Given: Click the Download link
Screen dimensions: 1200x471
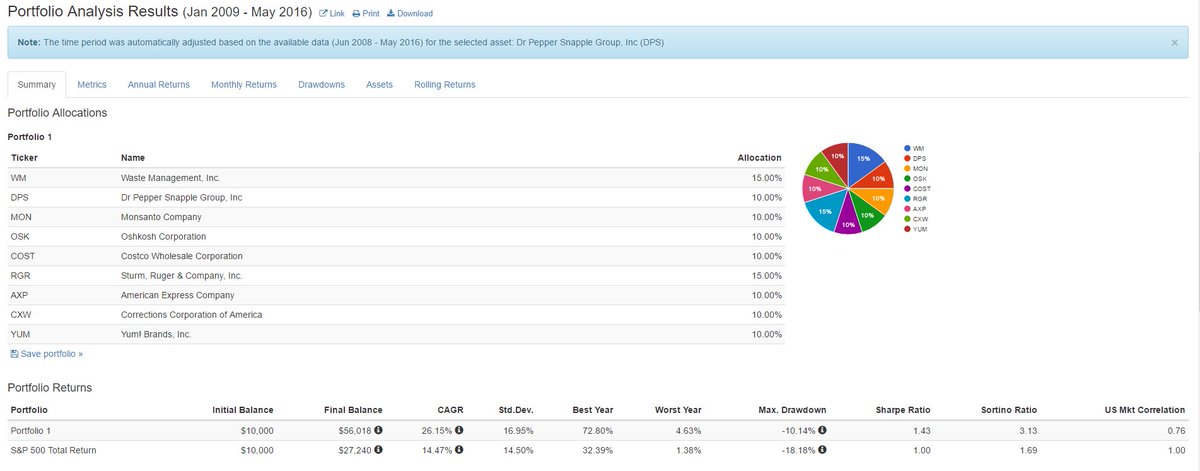Looking at the screenshot, I should tap(414, 14).
